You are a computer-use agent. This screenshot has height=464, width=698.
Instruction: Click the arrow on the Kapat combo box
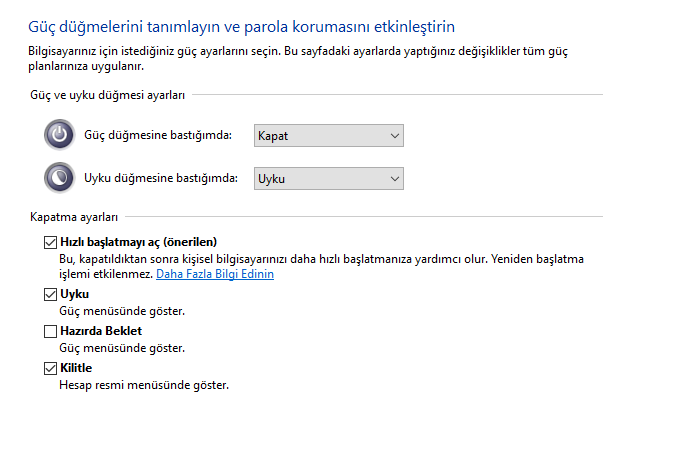coord(394,135)
